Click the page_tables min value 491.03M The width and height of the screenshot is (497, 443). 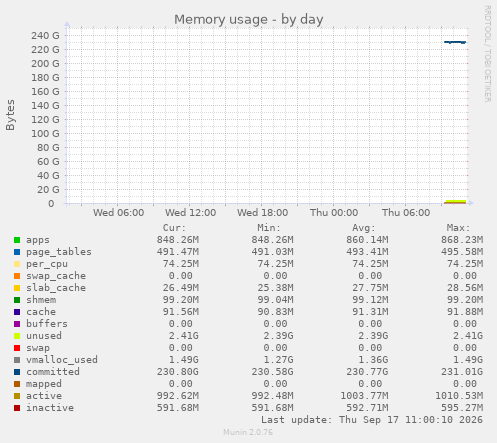(x=272, y=252)
